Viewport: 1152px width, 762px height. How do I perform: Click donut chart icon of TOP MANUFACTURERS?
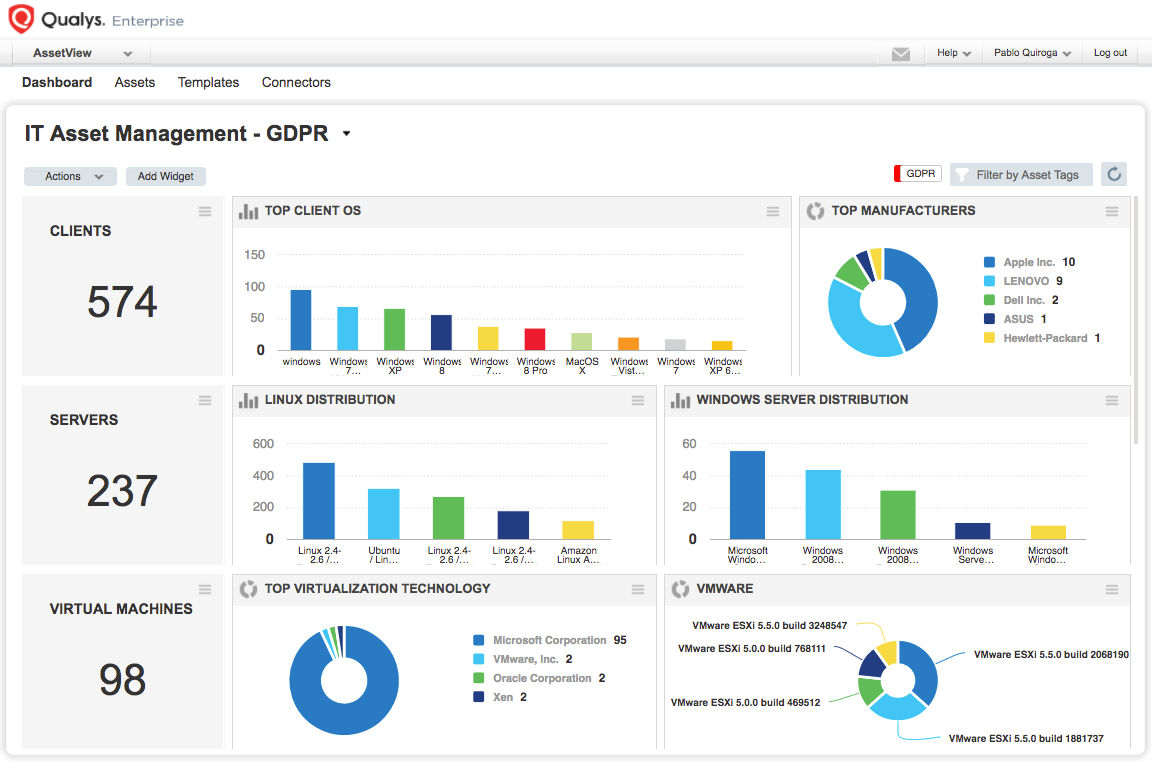click(x=816, y=212)
